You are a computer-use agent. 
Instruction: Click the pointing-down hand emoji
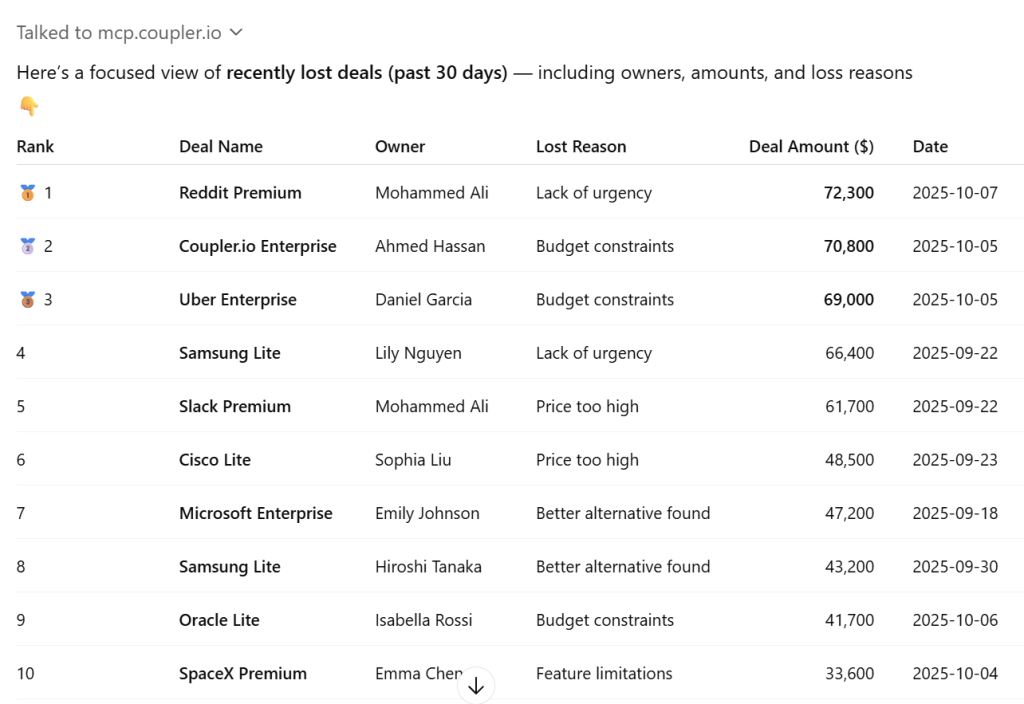tap(28, 105)
